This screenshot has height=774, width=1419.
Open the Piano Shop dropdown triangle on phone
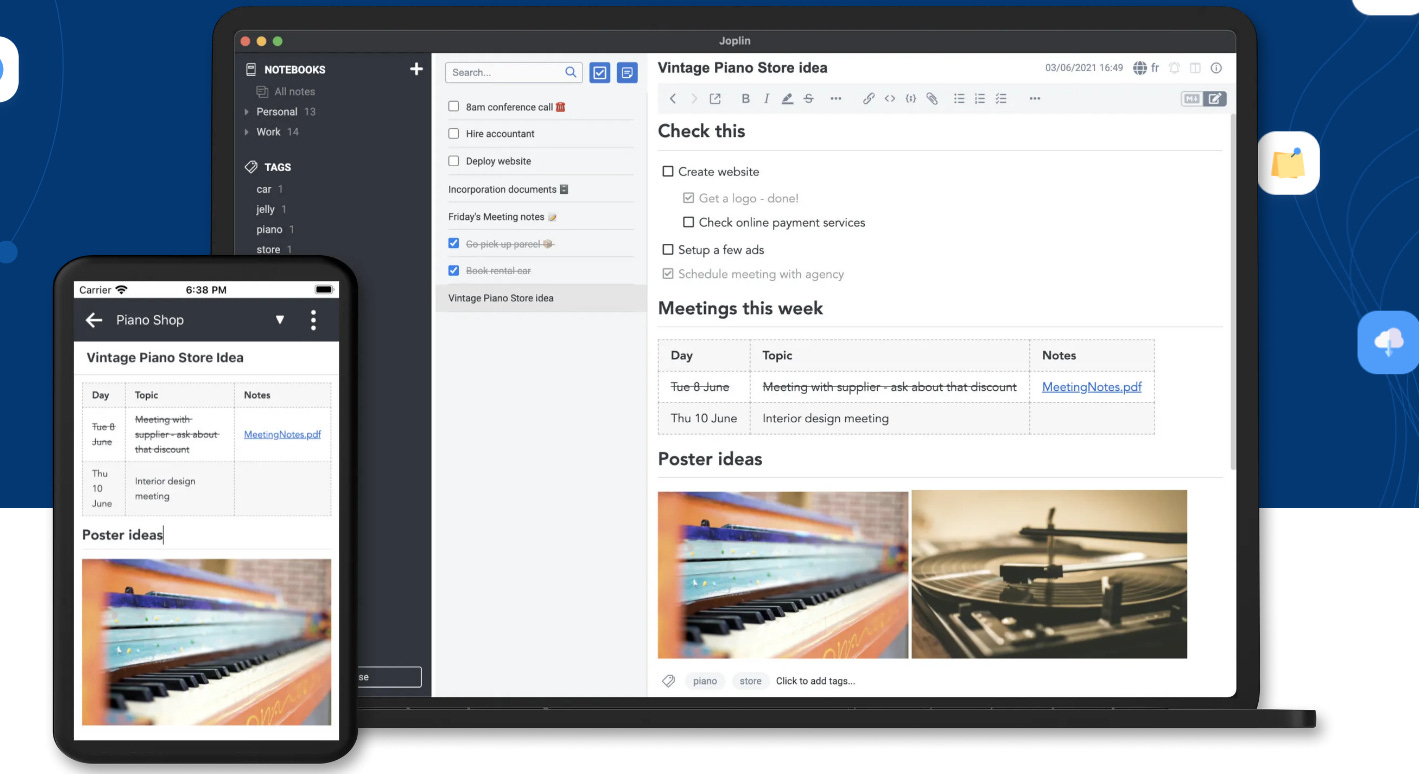pos(280,320)
